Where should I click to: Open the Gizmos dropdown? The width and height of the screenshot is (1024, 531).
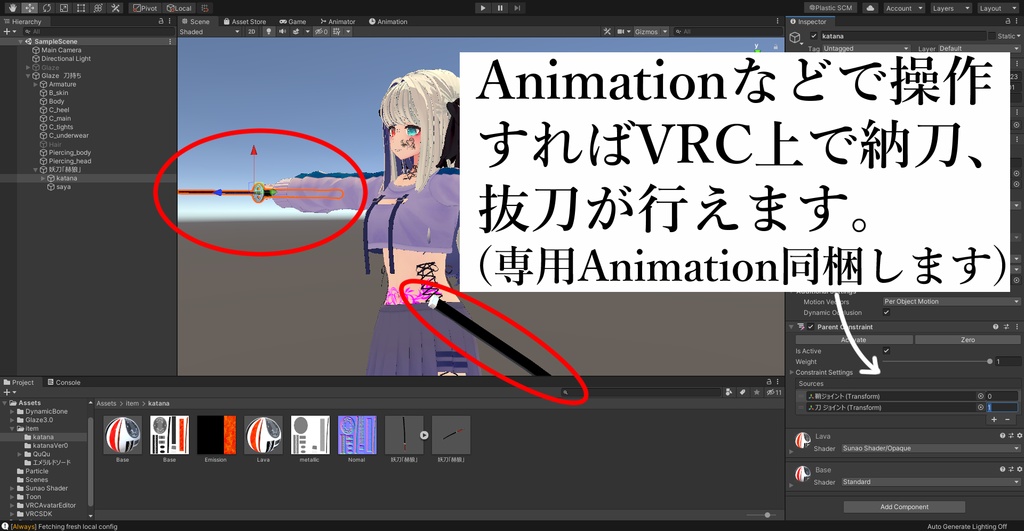click(x=651, y=31)
